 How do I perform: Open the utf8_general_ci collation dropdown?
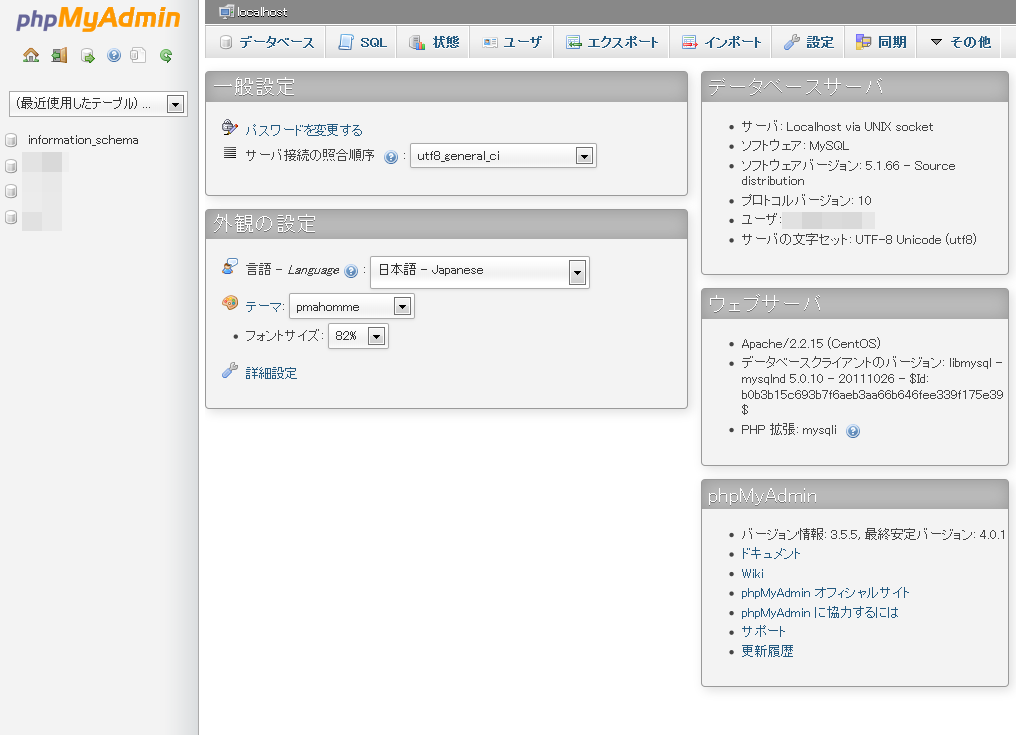[503, 156]
